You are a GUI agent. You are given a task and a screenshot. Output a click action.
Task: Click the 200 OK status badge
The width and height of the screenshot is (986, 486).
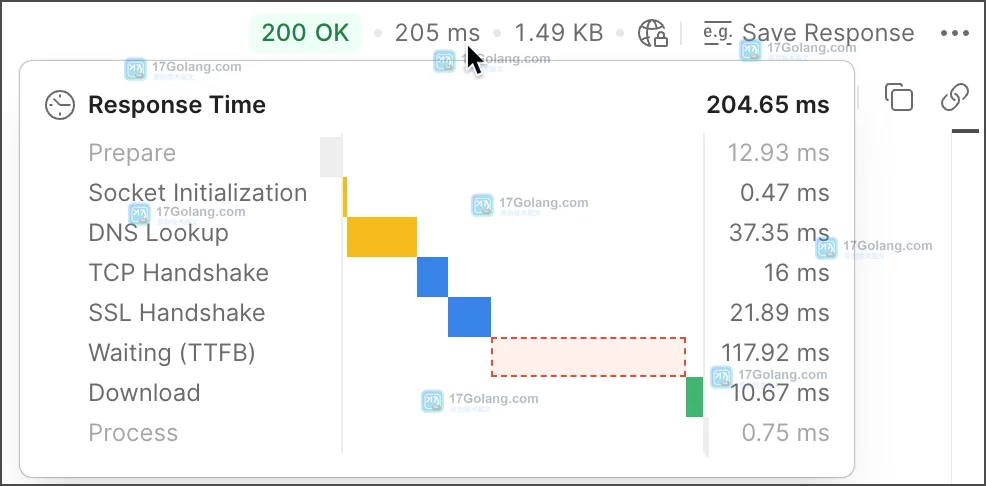click(306, 33)
